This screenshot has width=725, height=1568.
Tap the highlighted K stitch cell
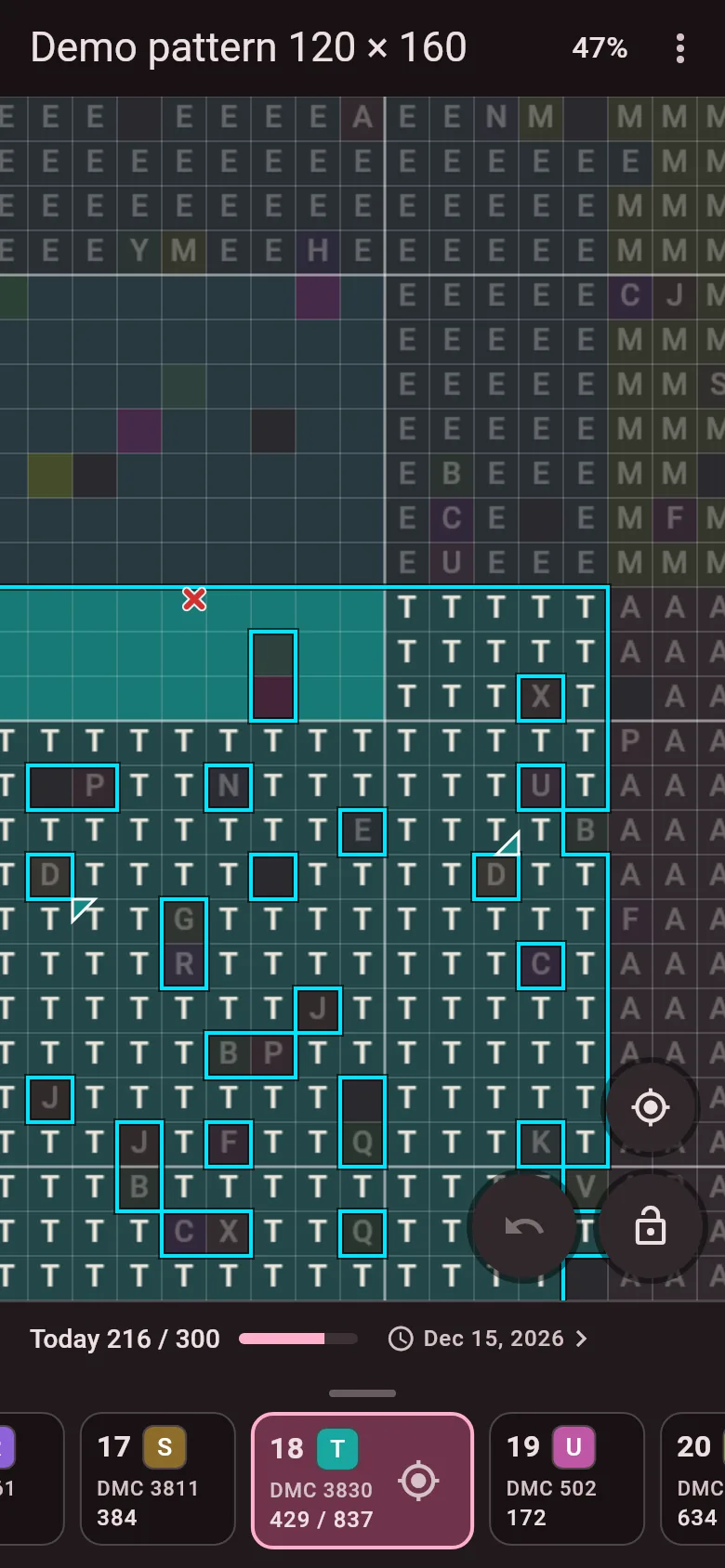(x=541, y=1143)
